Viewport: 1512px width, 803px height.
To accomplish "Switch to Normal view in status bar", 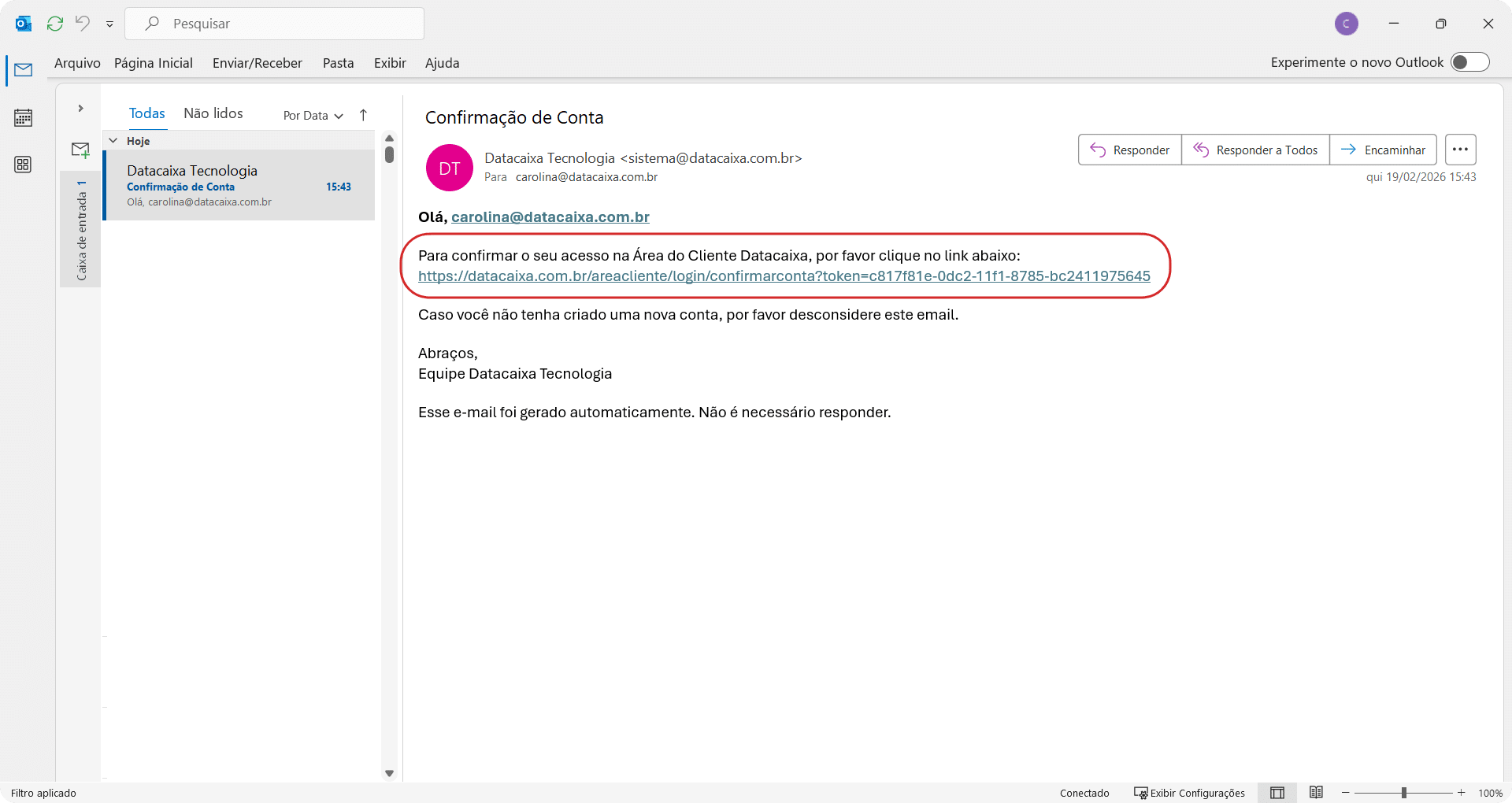I will [x=1277, y=793].
